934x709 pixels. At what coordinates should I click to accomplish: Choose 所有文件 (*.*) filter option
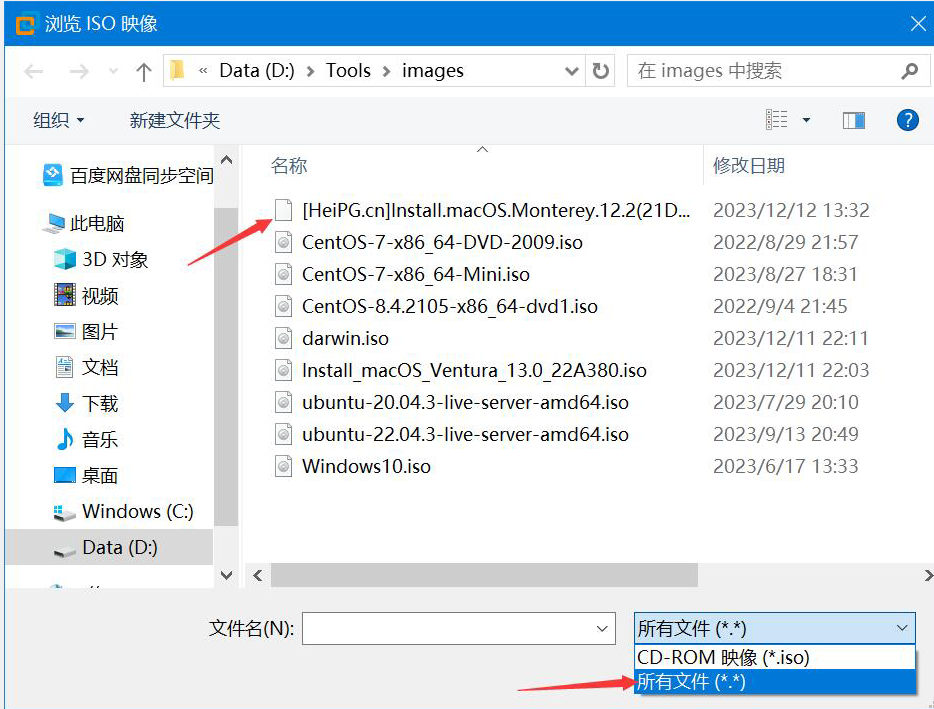tap(774, 682)
